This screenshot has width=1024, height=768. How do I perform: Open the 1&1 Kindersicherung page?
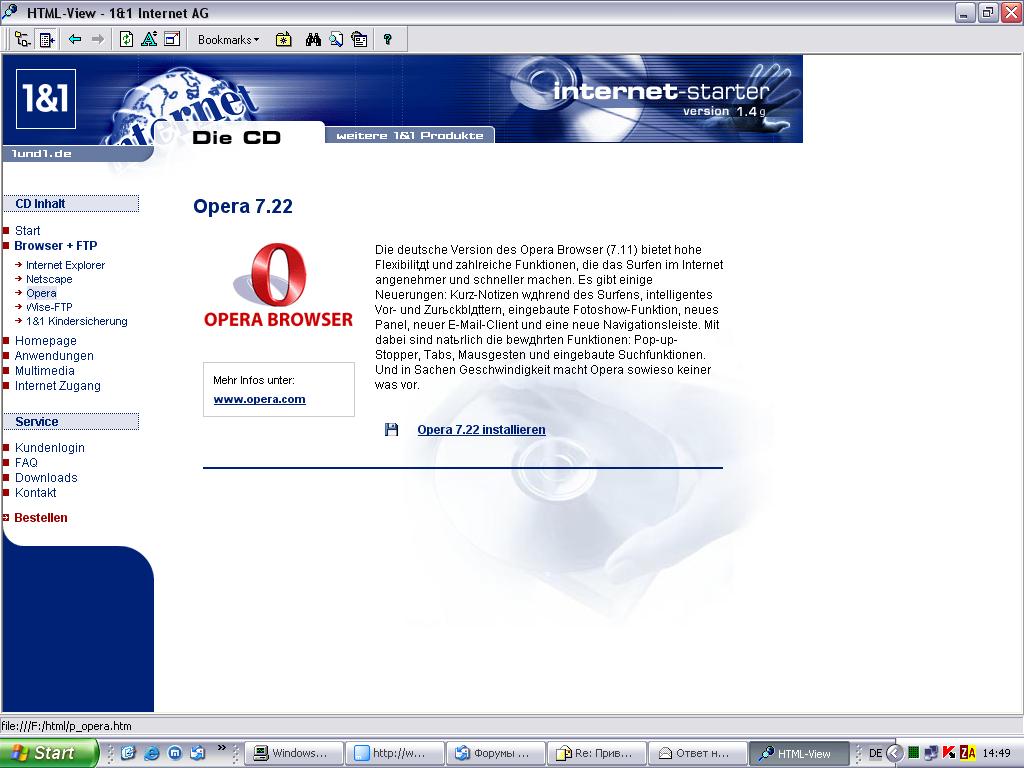(77, 321)
